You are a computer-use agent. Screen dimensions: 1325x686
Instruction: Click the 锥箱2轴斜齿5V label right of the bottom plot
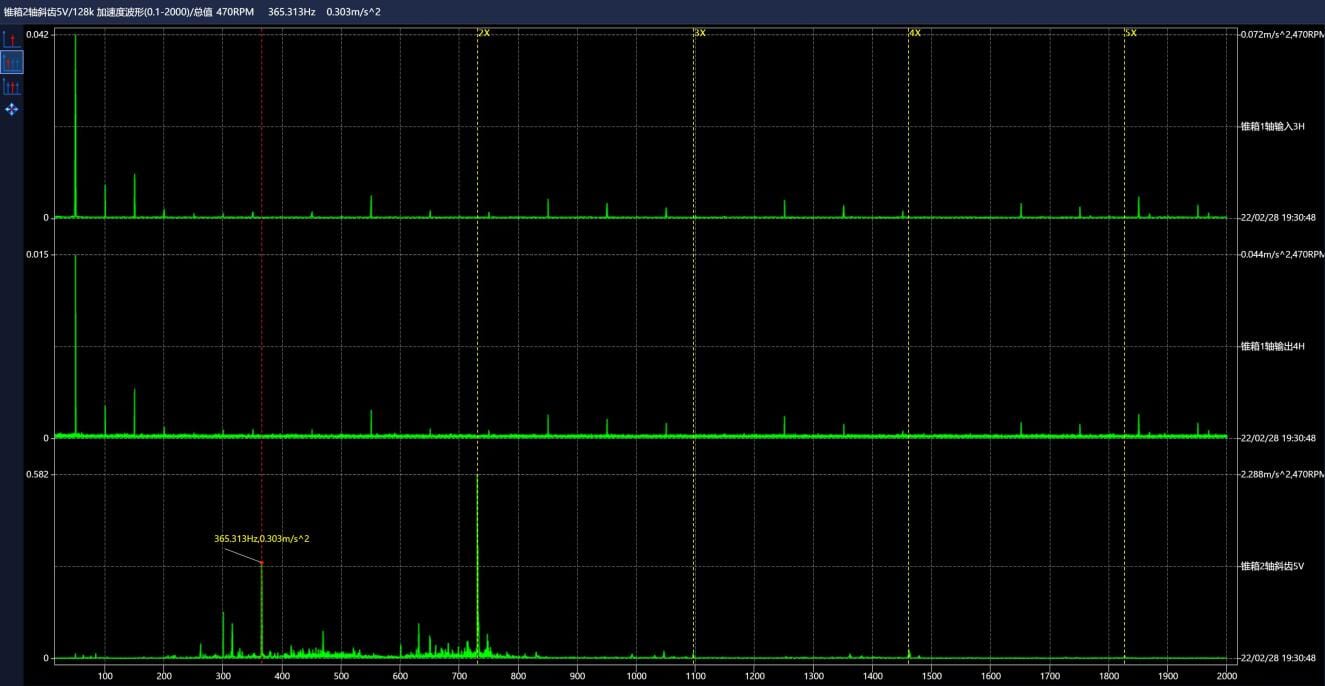click(1272, 566)
